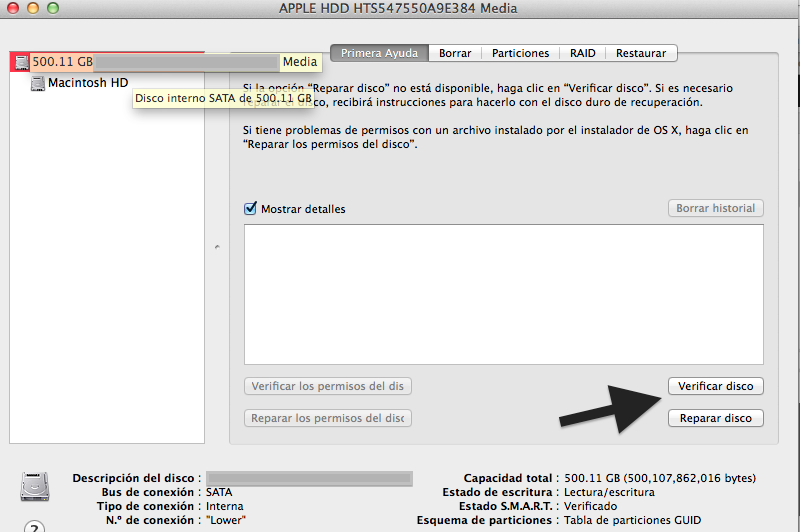
Task: Switch to the Primera Ayuda tab
Action: (x=379, y=53)
